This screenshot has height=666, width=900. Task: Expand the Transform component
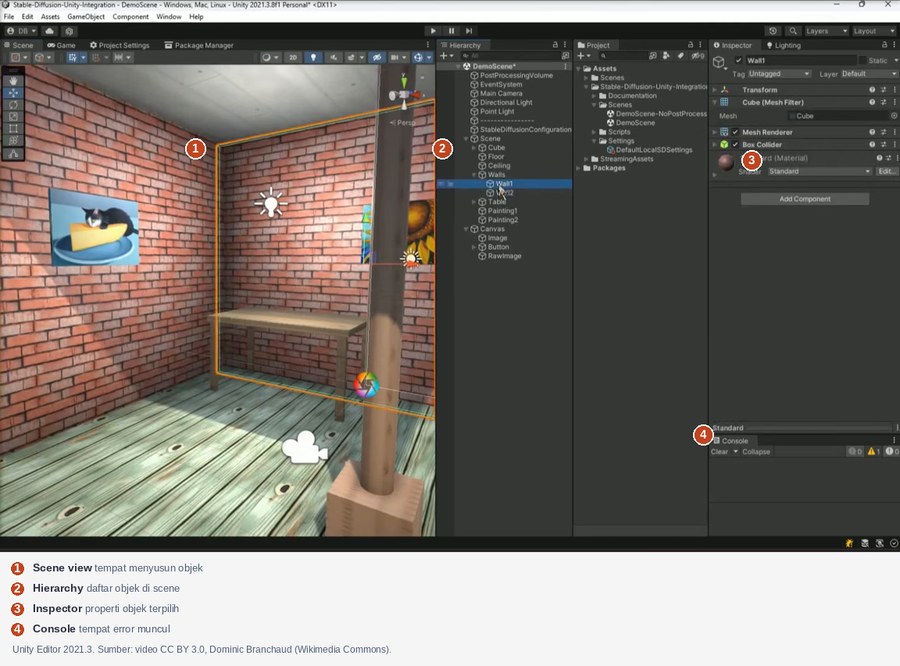tap(715, 90)
